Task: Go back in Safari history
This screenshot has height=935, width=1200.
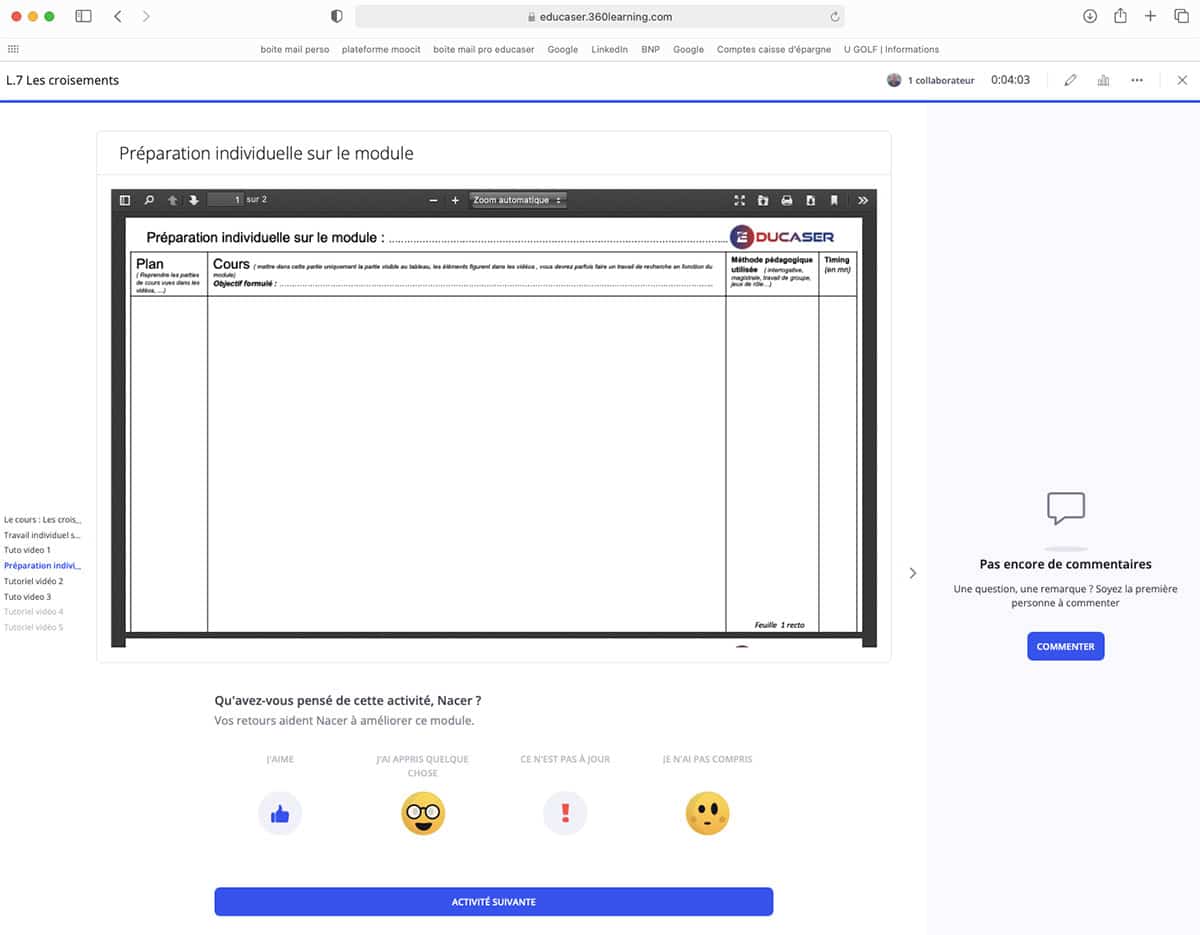Action: tap(118, 16)
